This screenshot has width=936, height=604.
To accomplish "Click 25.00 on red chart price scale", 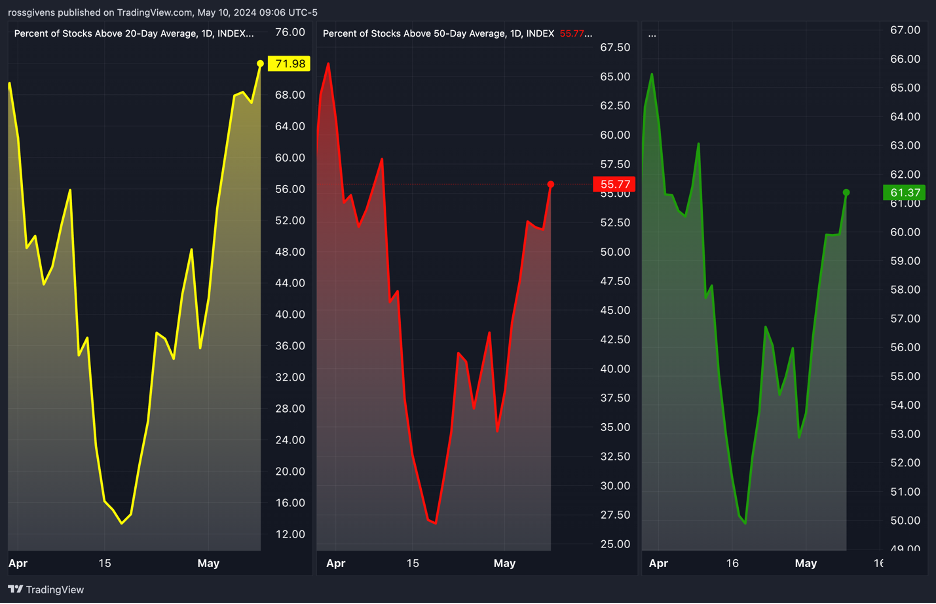I will click(615, 544).
